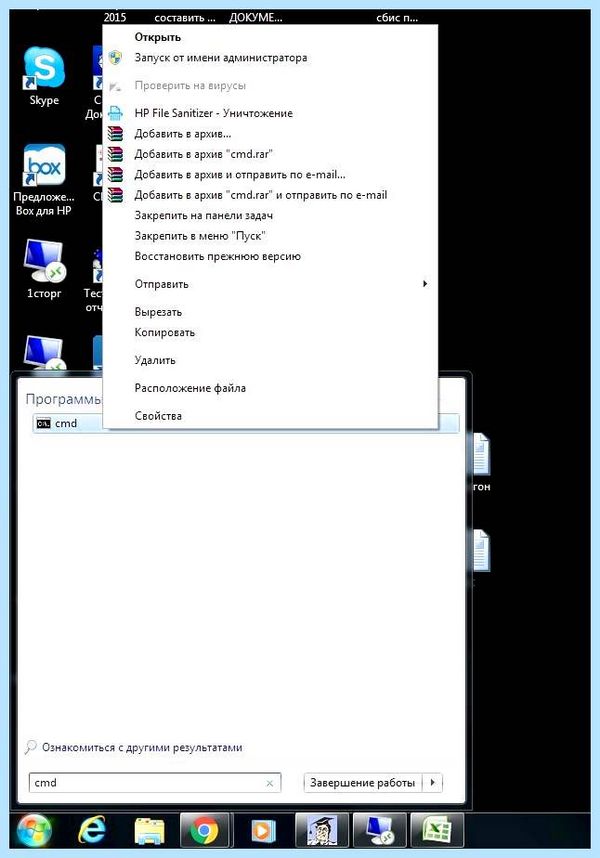The height and width of the screenshot is (858, 600).
Task: Select the cmd search result
Action: [246, 424]
